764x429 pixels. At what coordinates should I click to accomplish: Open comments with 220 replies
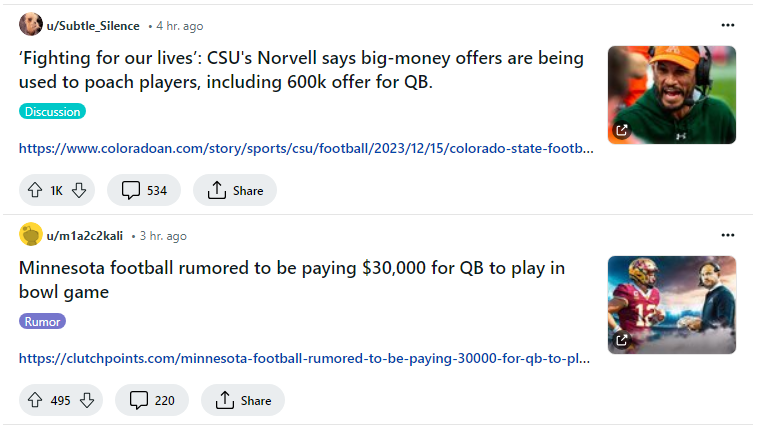point(152,400)
